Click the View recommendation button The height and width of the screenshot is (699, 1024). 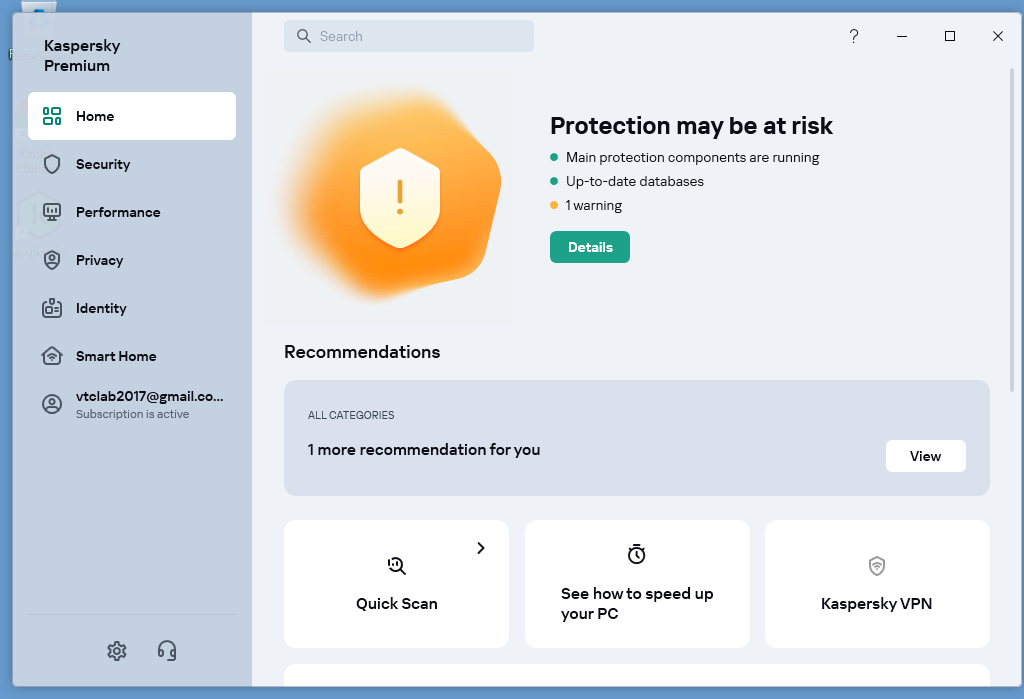click(x=925, y=456)
